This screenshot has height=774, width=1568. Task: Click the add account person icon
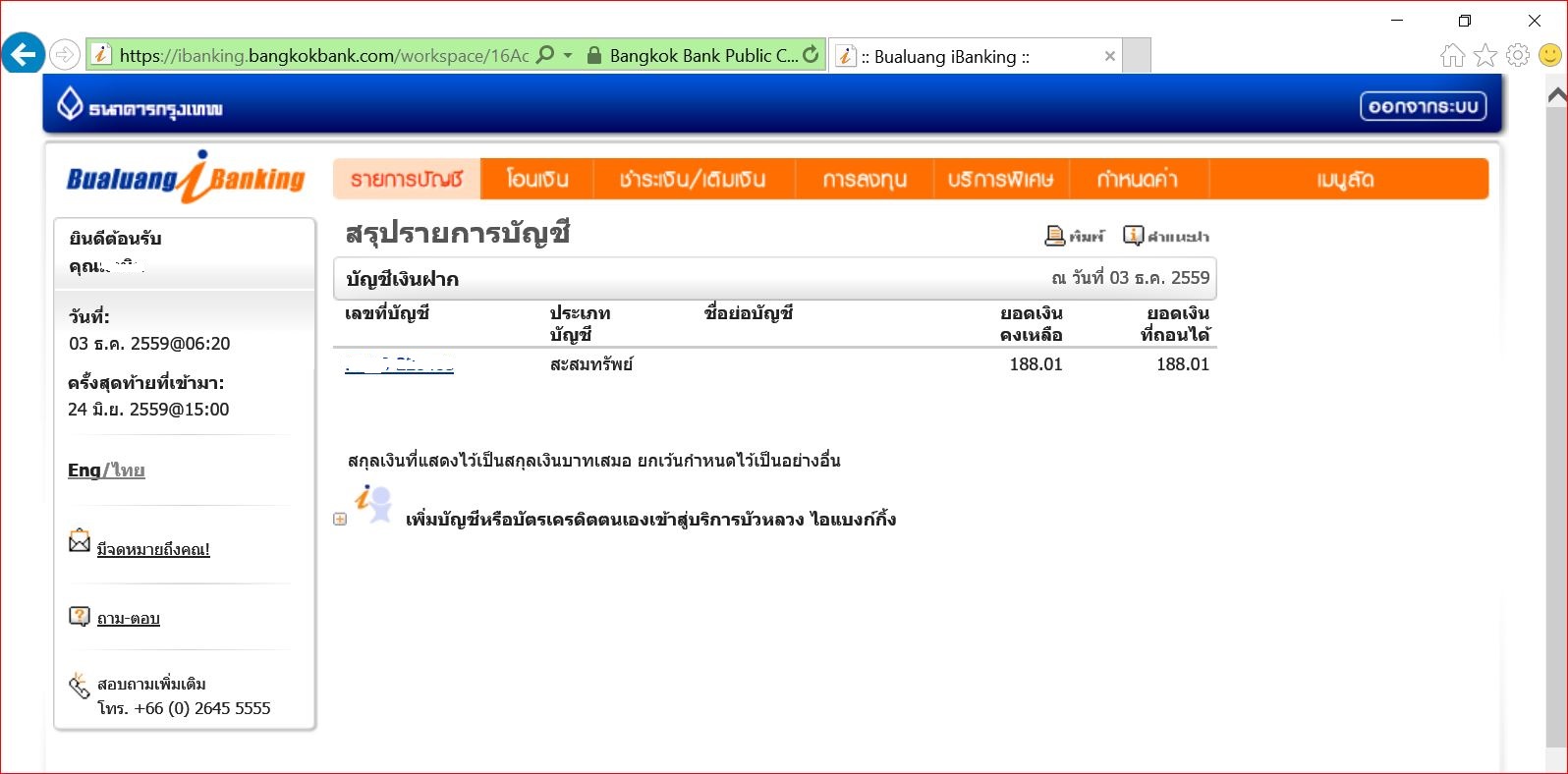coord(374,504)
